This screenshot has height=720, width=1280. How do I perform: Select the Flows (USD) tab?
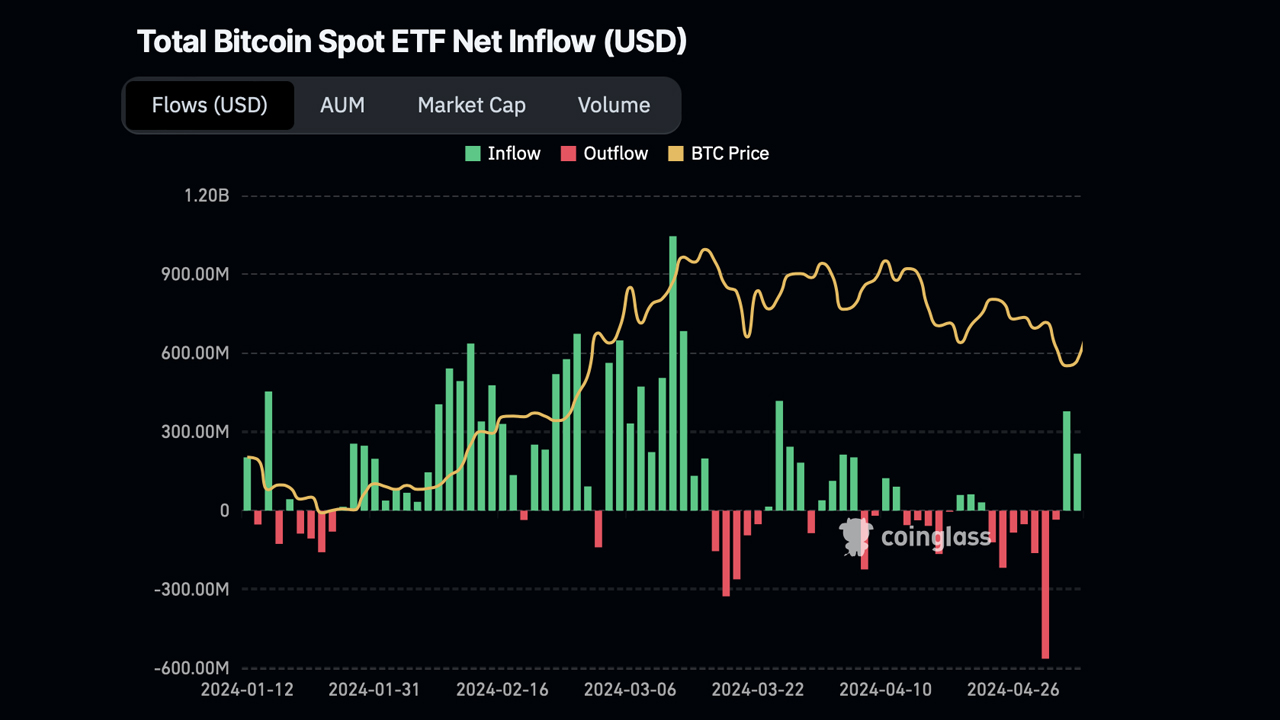(x=209, y=105)
